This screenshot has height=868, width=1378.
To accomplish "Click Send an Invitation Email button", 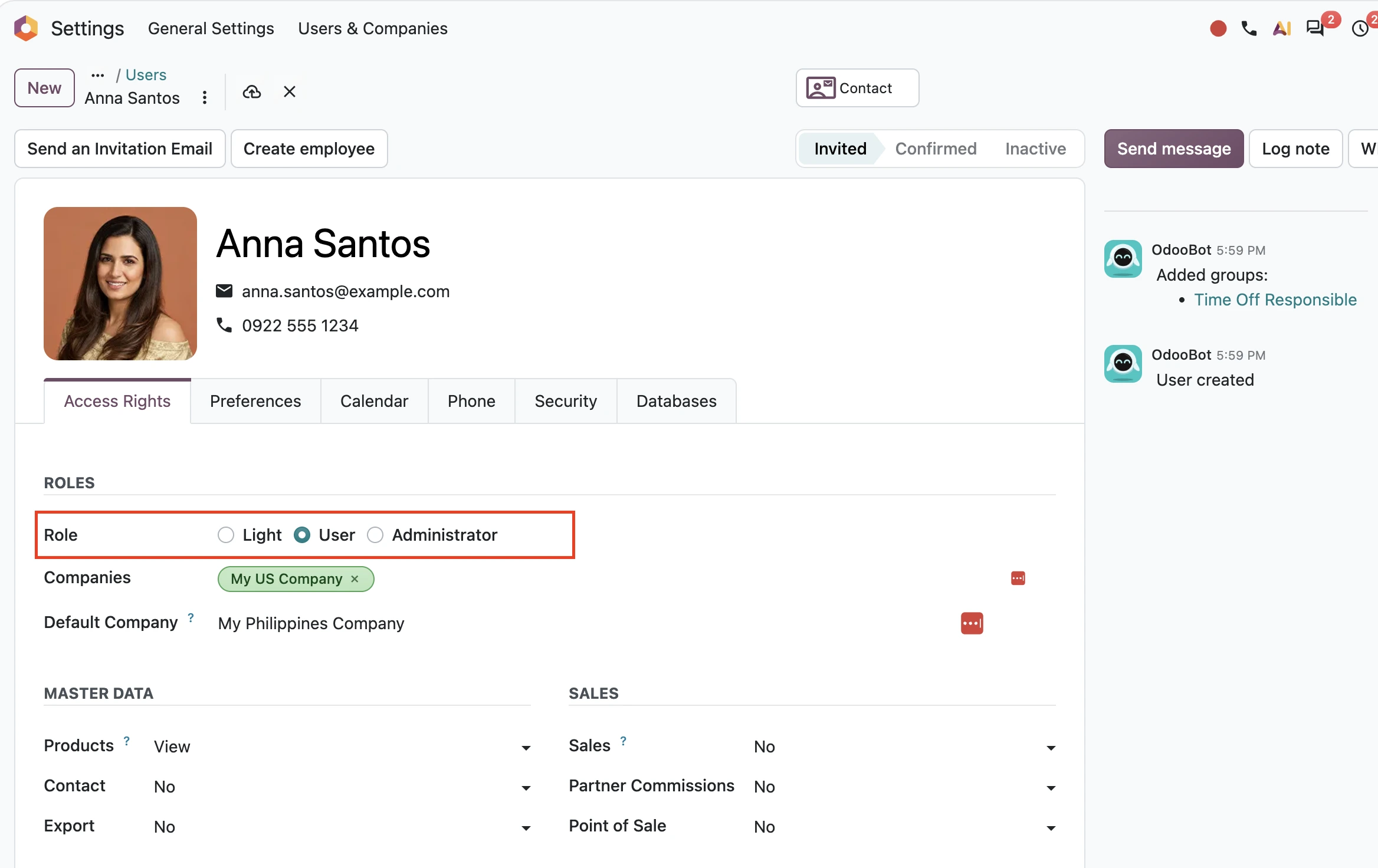I will point(120,149).
